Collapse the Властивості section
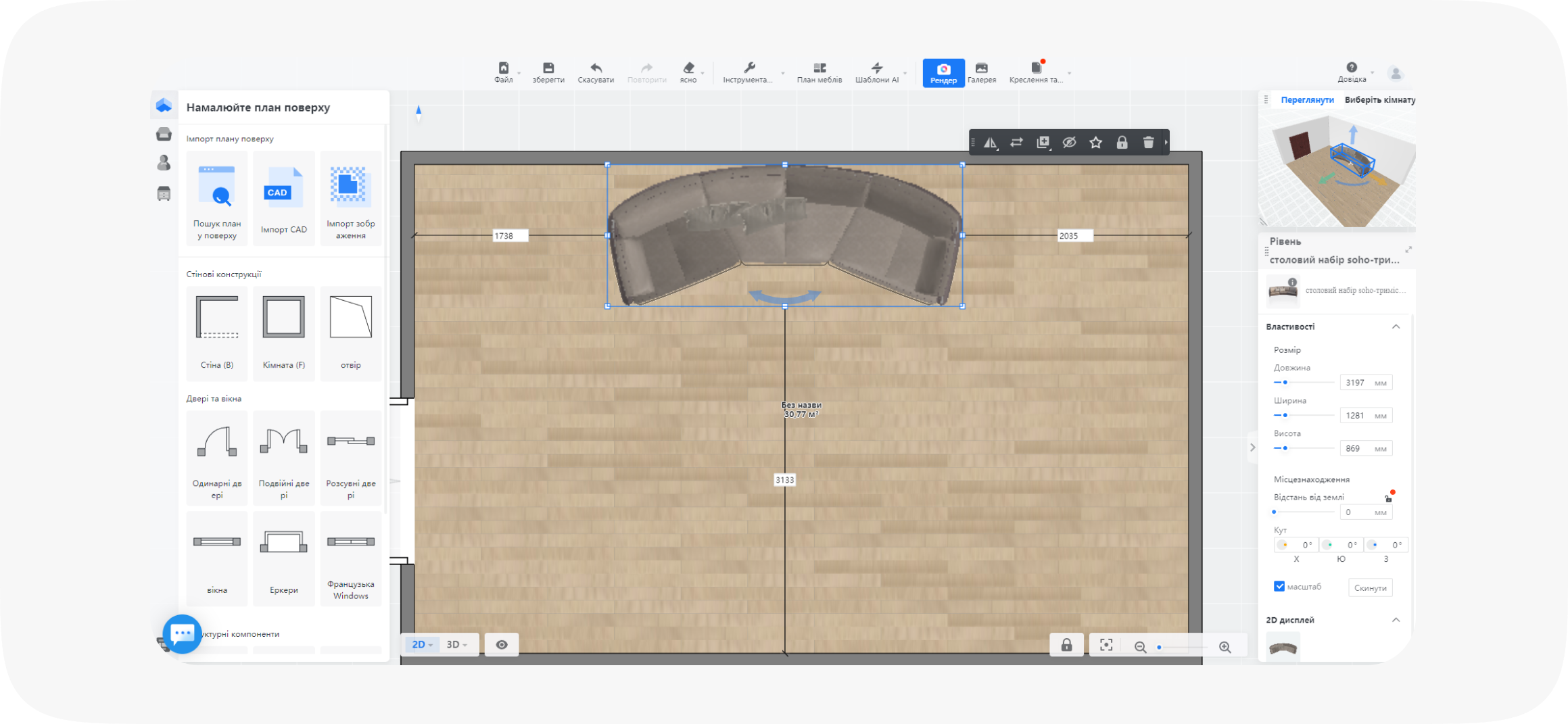Image resolution: width=1568 pixels, height=724 pixels. pos(1396,327)
